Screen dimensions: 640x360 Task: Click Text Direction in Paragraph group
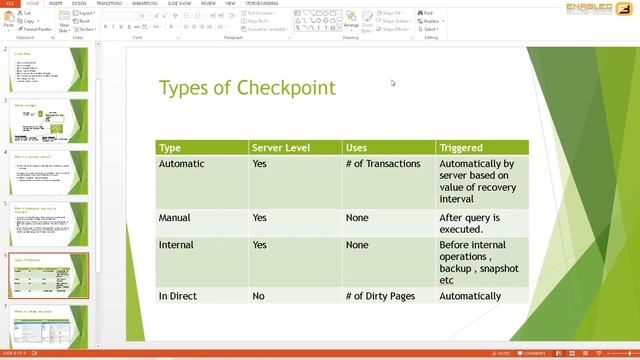[x=258, y=13]
